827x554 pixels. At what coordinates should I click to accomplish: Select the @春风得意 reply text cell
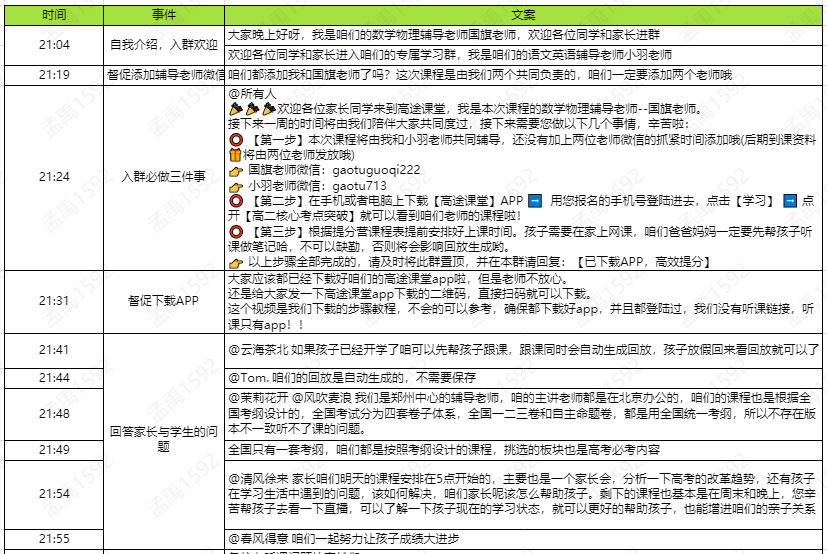click(522, 538)
